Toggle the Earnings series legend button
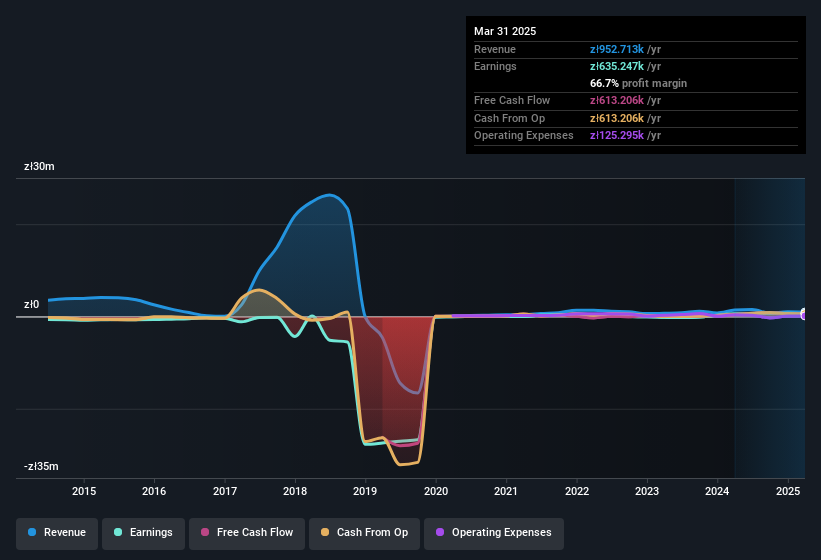 143,533
